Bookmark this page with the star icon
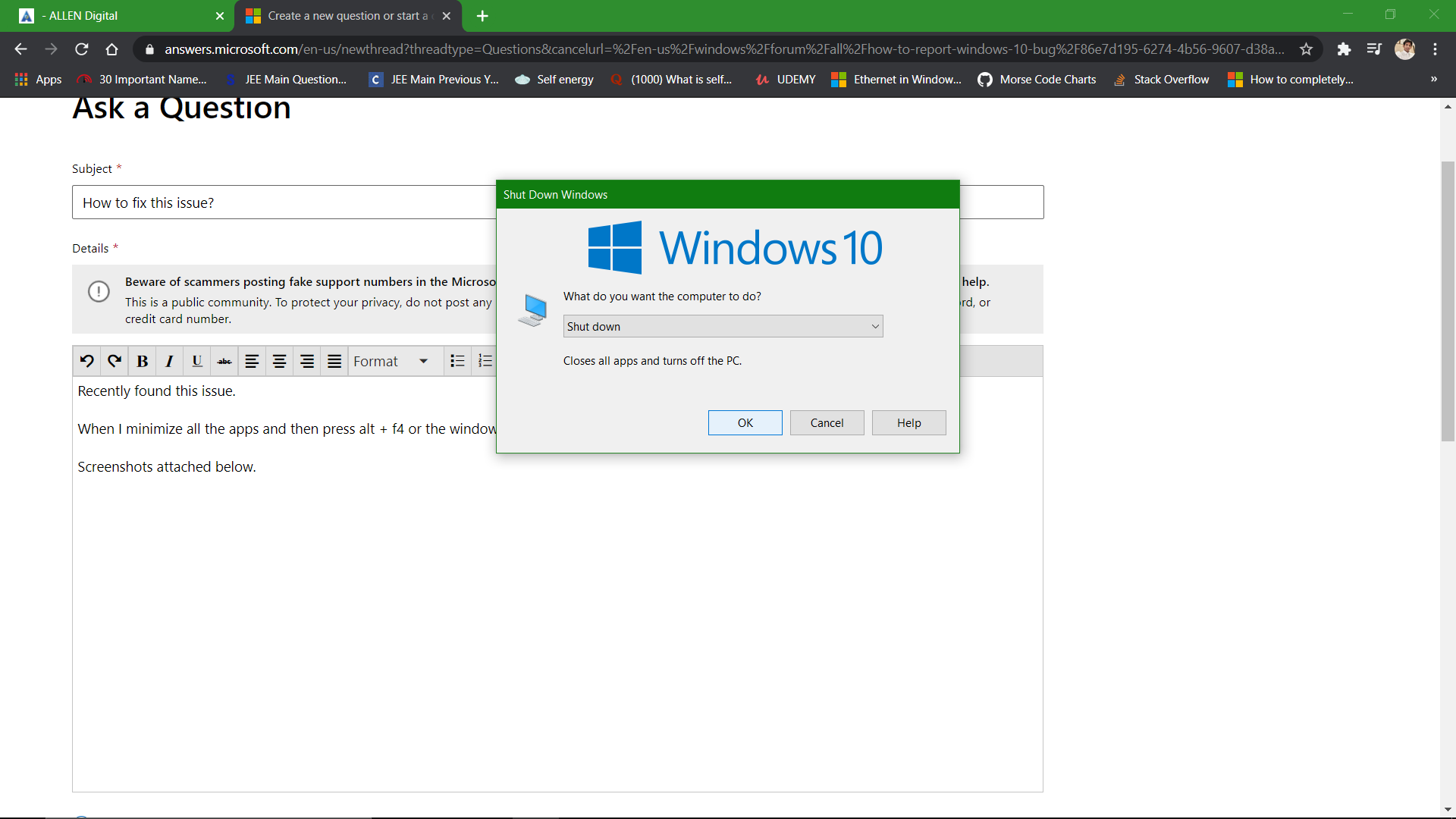The width and height of the screenshot is (1456, 819). pyautogui.click(x=1306, y=49)
